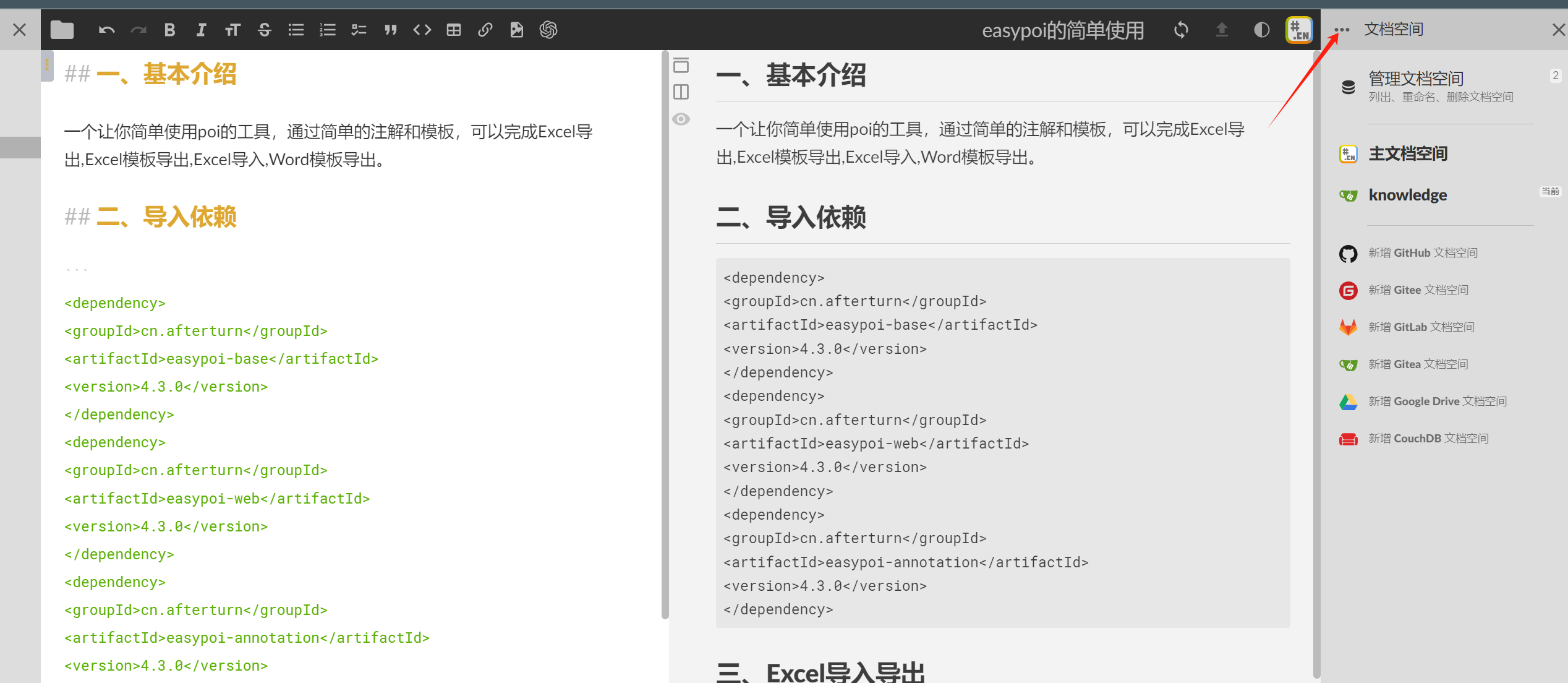Insert an image via the image icon

point(517,29)
